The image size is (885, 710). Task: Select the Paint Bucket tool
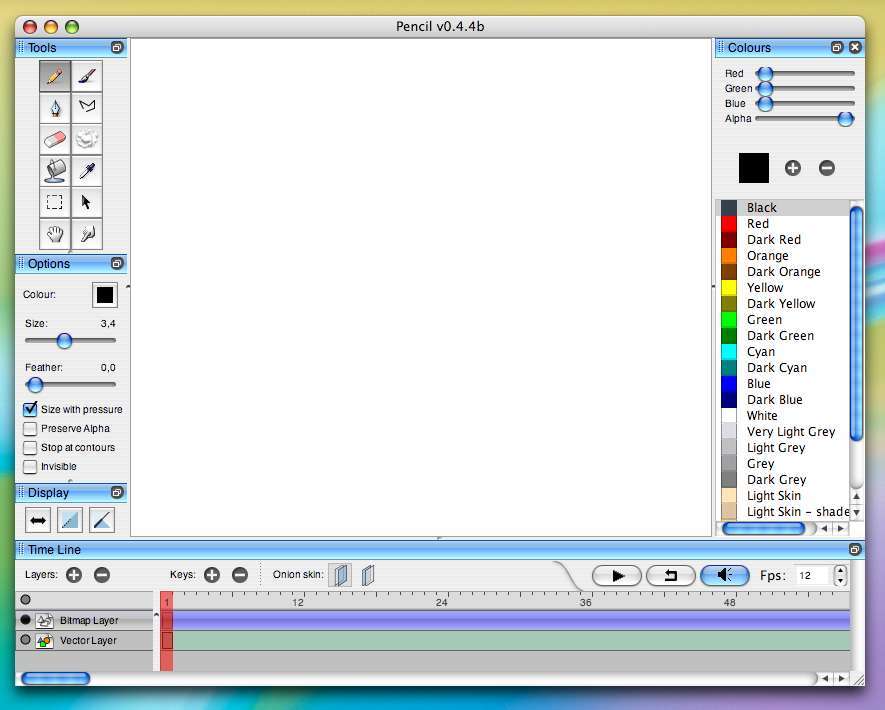tap(55, 170)
